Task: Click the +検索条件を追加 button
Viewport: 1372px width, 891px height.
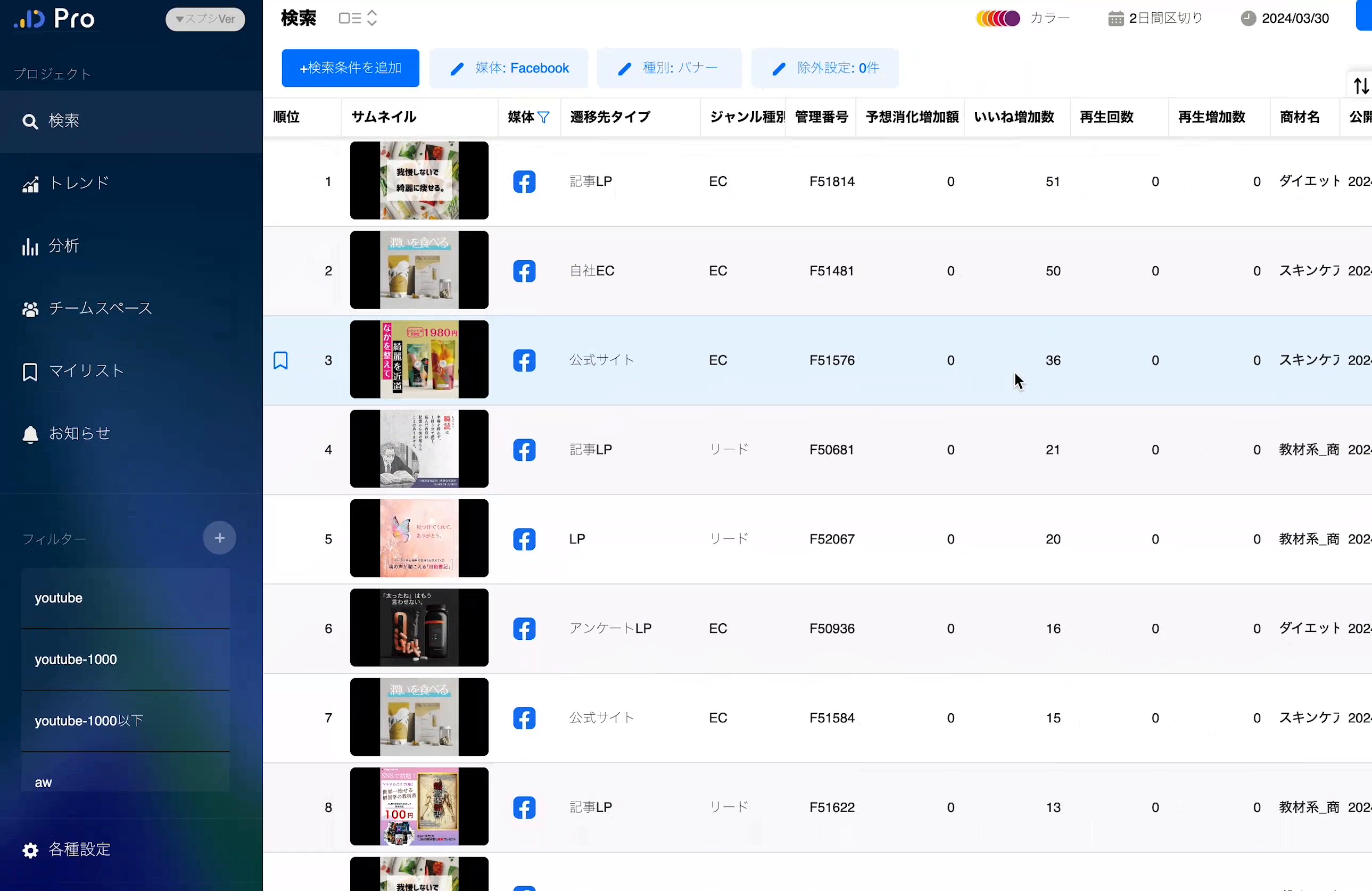Action: (x=350, y=68)
